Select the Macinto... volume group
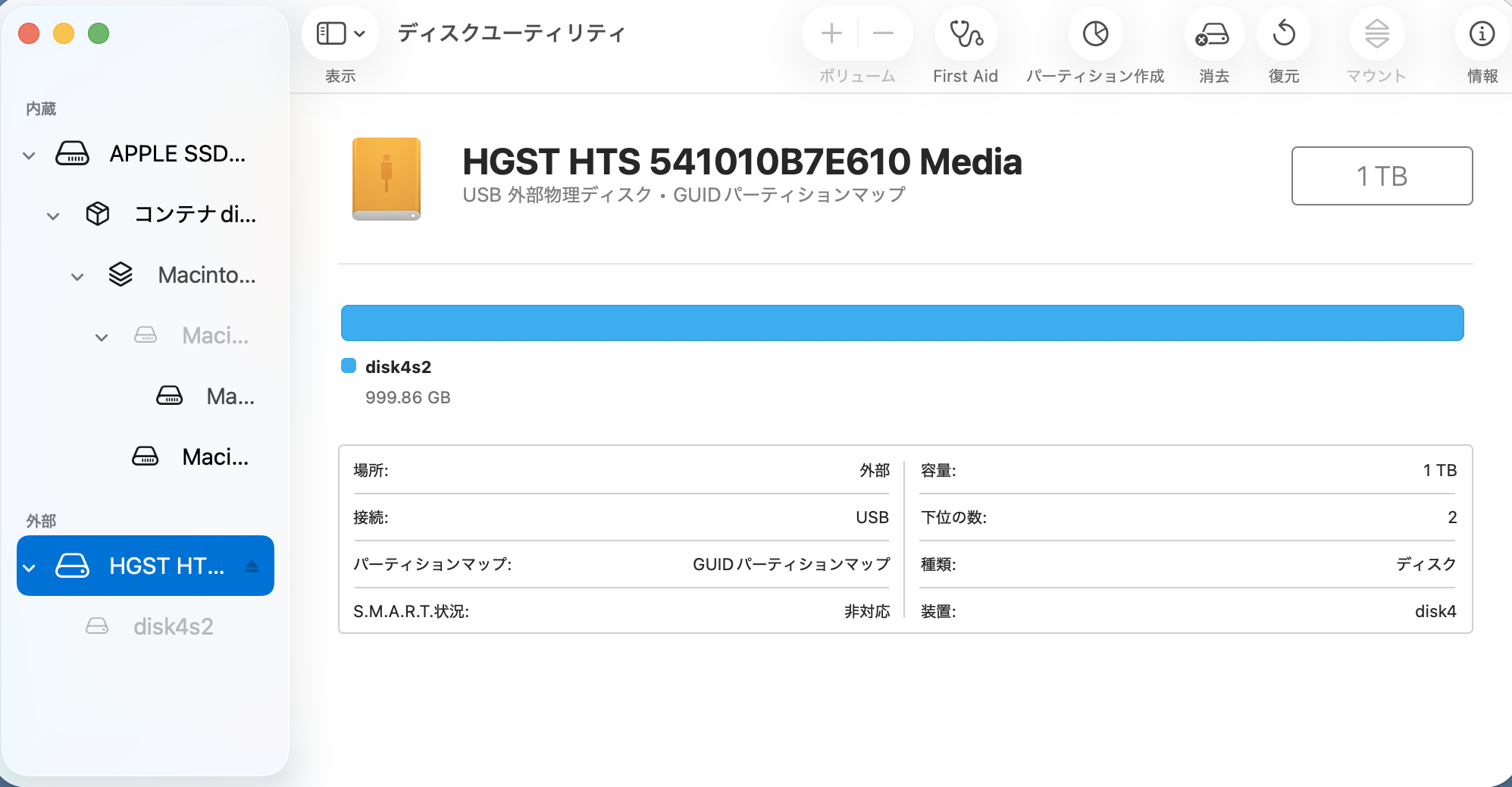The width and height of the screenshot is (1512, 787). point(146,275)
